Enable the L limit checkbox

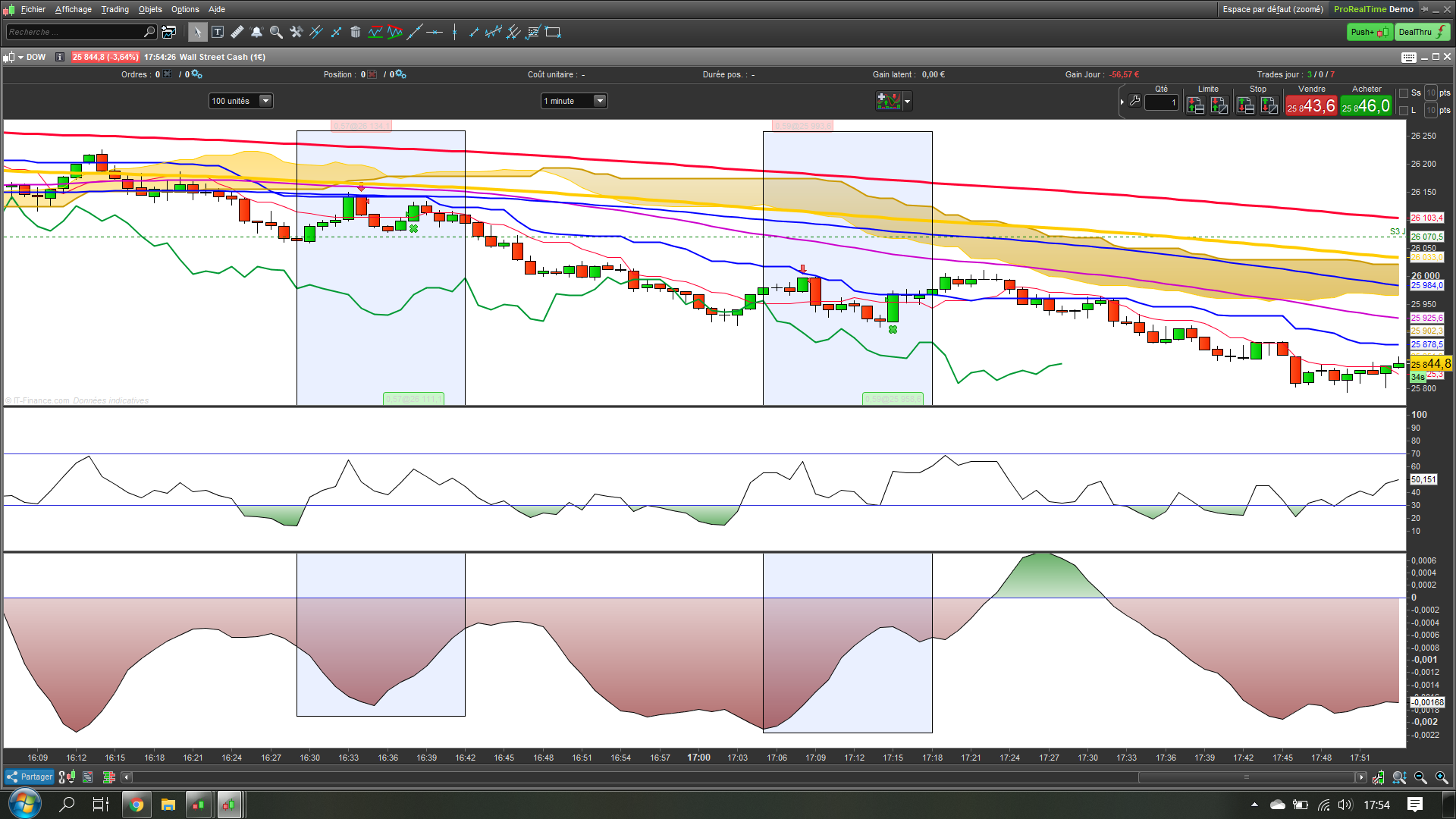pyautogui.click(x=1404, y=111)
